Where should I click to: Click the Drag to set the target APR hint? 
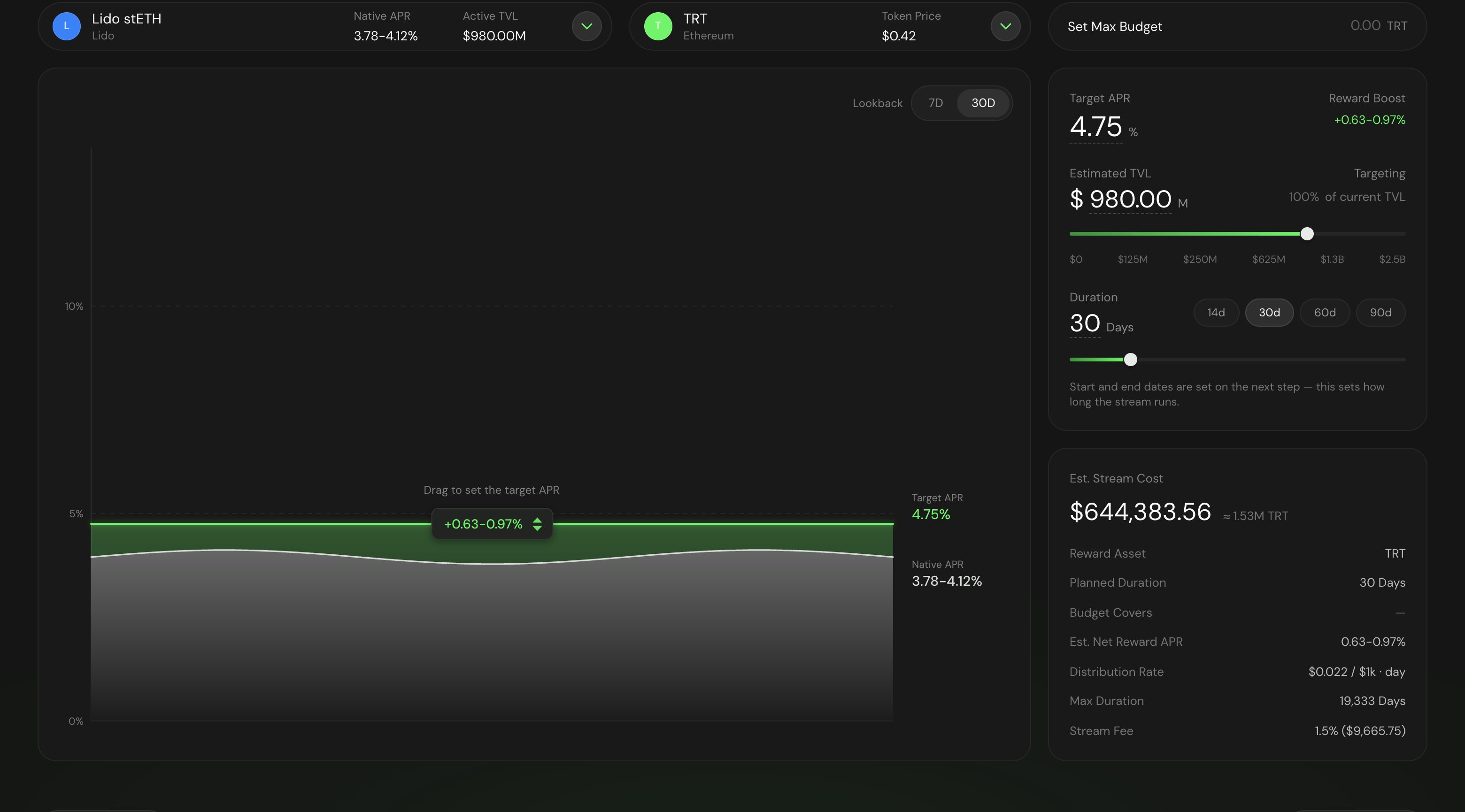pyautogui.click(x=491, y=490)
